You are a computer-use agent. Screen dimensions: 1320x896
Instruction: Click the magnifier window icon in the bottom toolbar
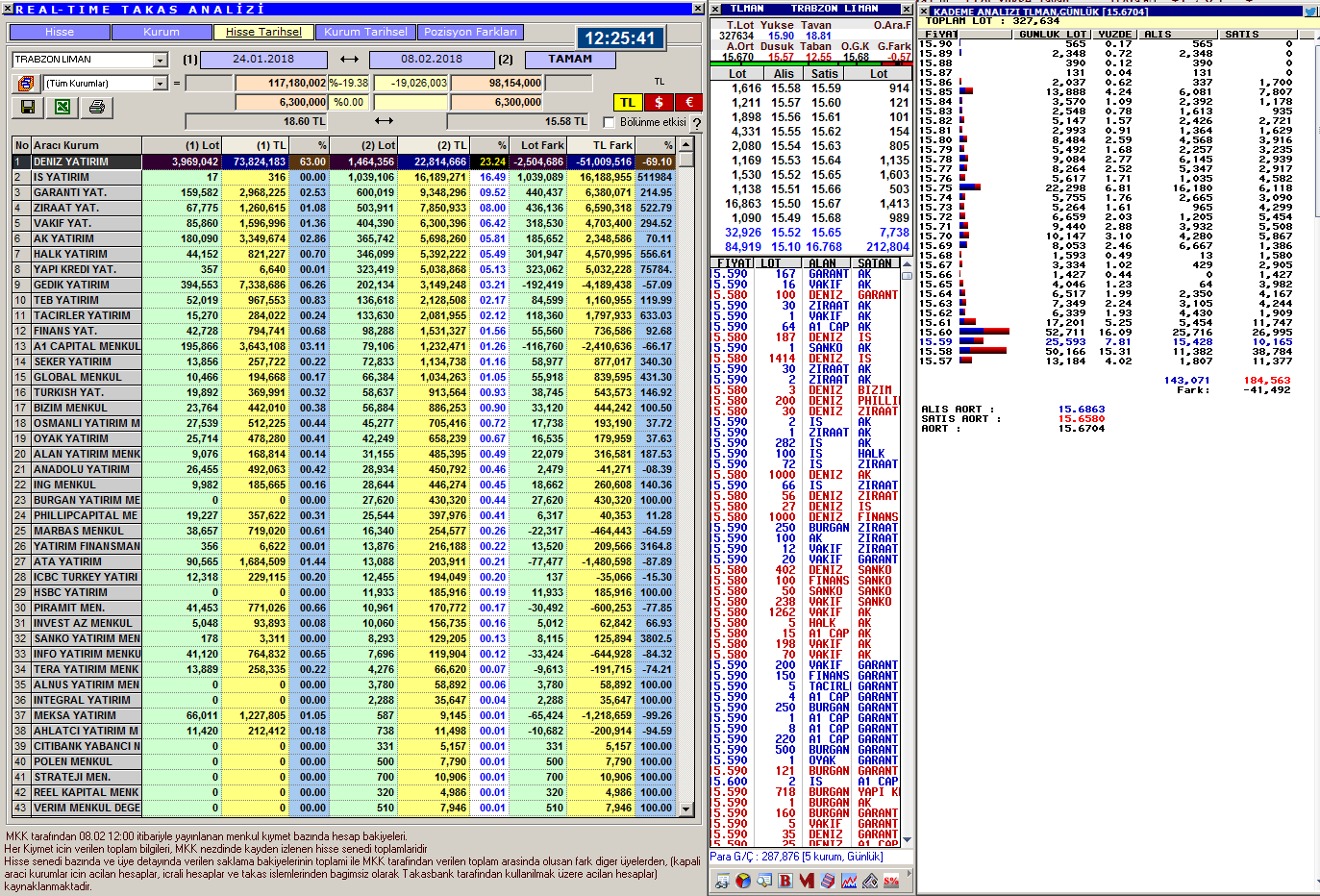coord(764,880)
